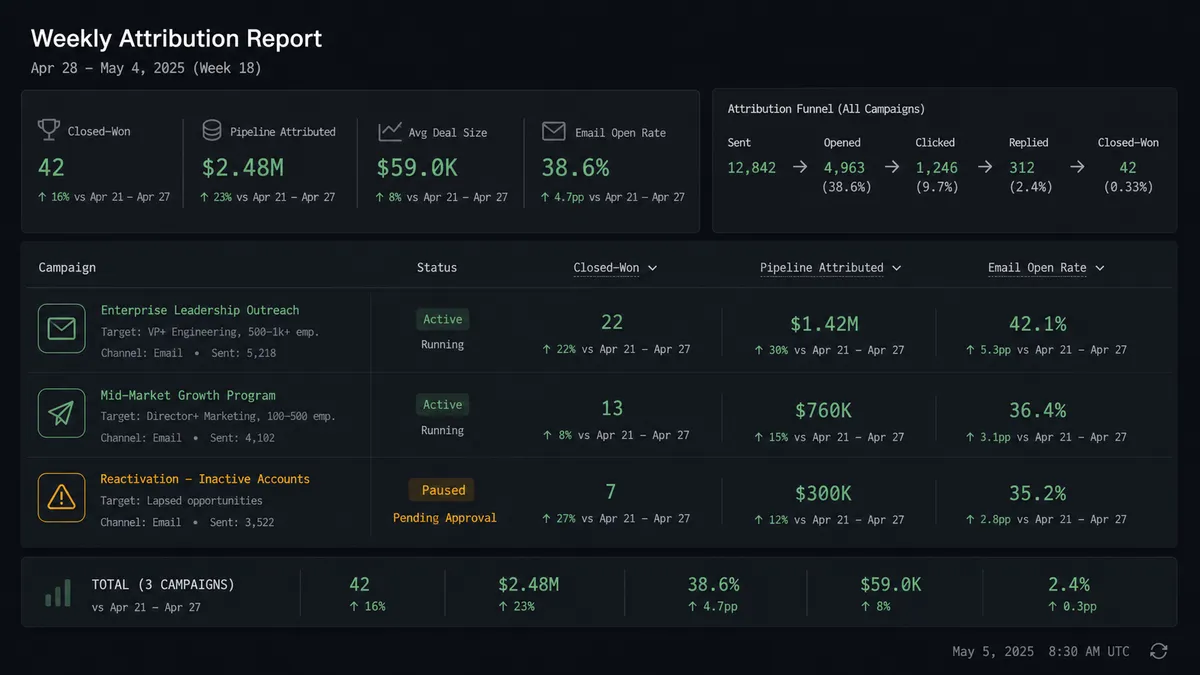Click the 38.6% Email Open Rate summary value

[575, 167]
